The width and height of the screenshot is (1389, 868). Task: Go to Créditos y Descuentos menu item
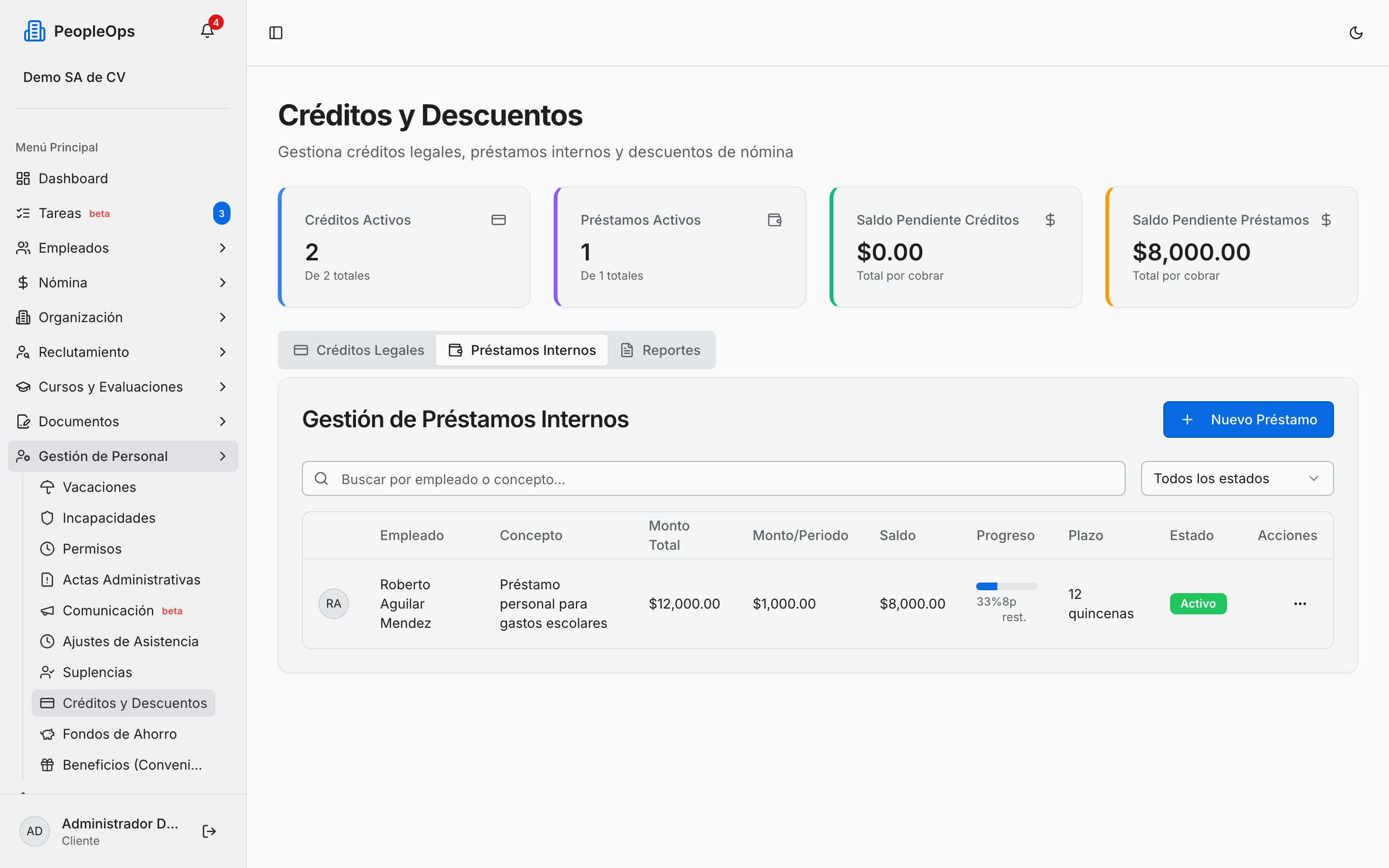123,703
